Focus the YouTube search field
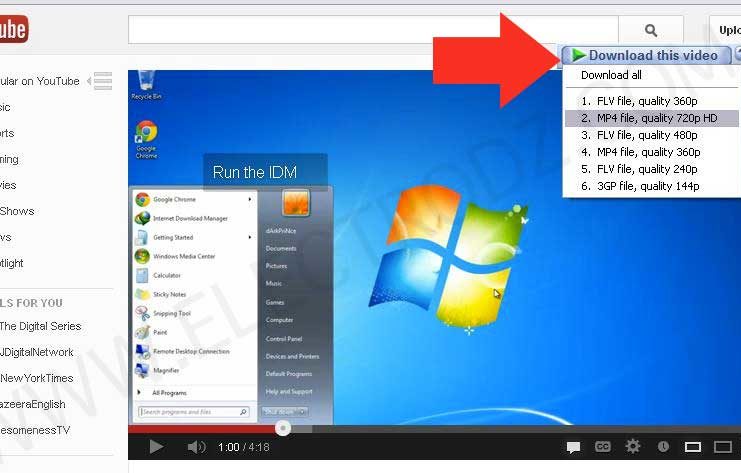 373,30
